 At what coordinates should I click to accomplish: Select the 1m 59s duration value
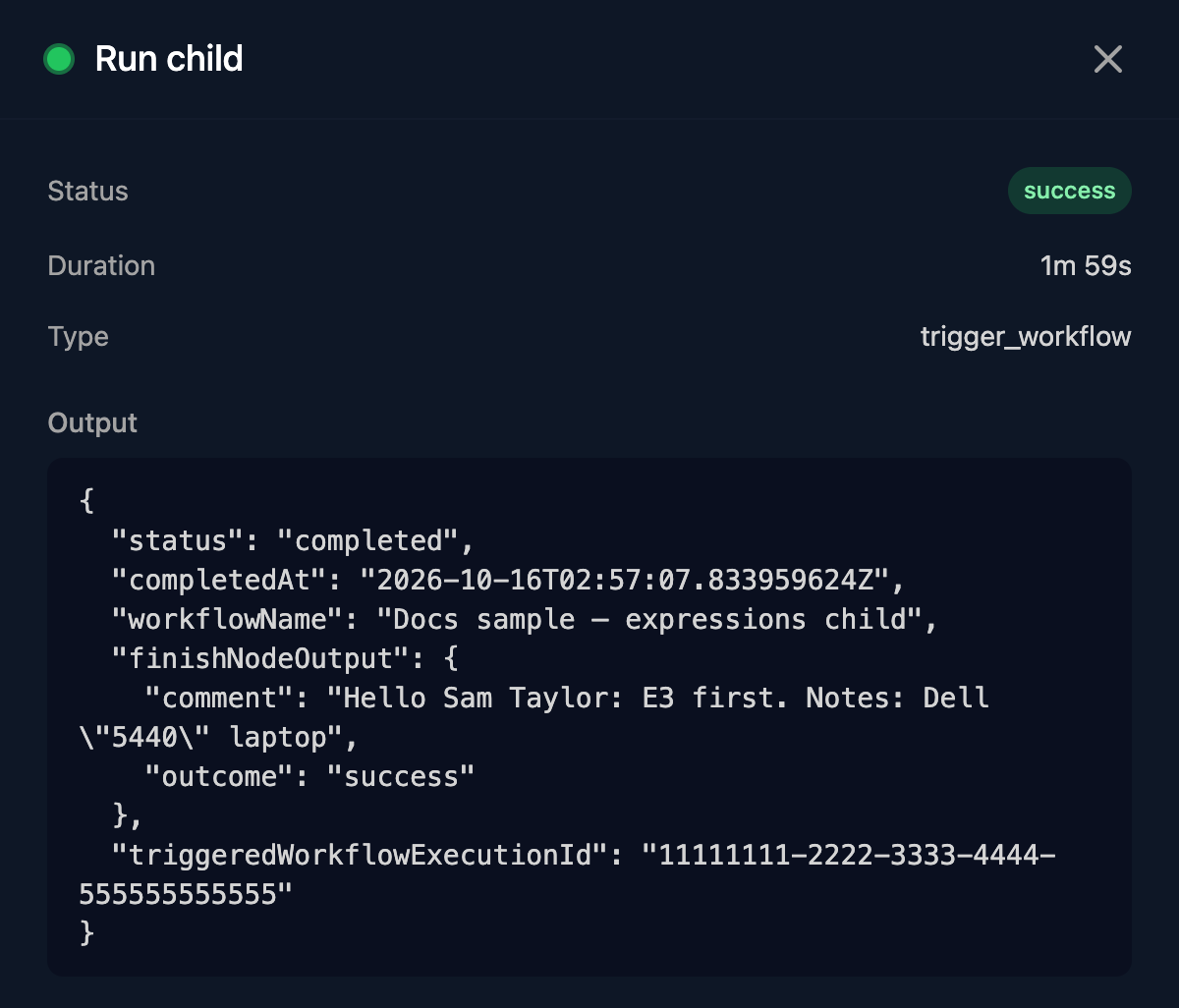click(1086, 265)
